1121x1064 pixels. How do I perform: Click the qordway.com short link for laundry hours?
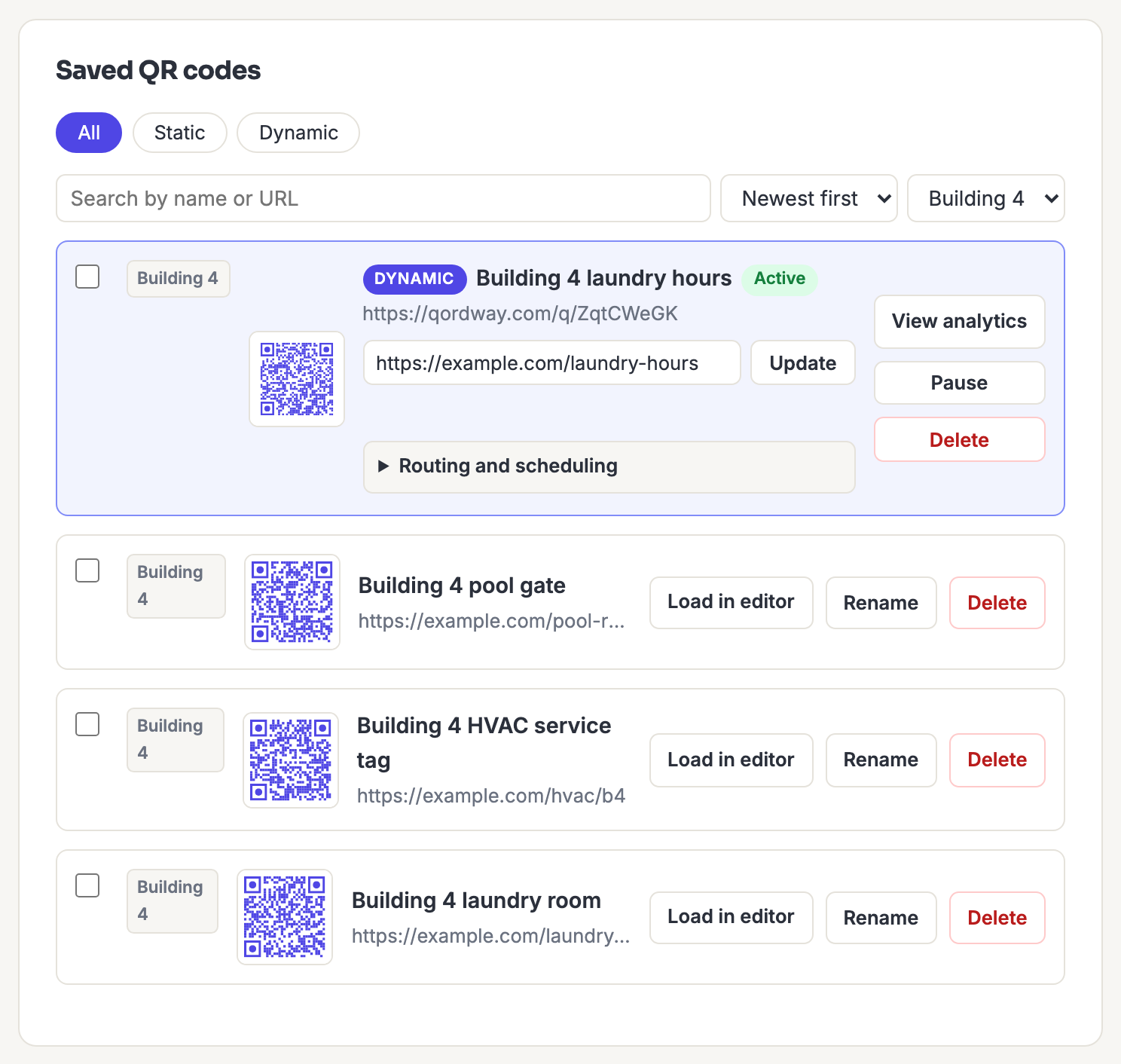(x=520, y=313)
